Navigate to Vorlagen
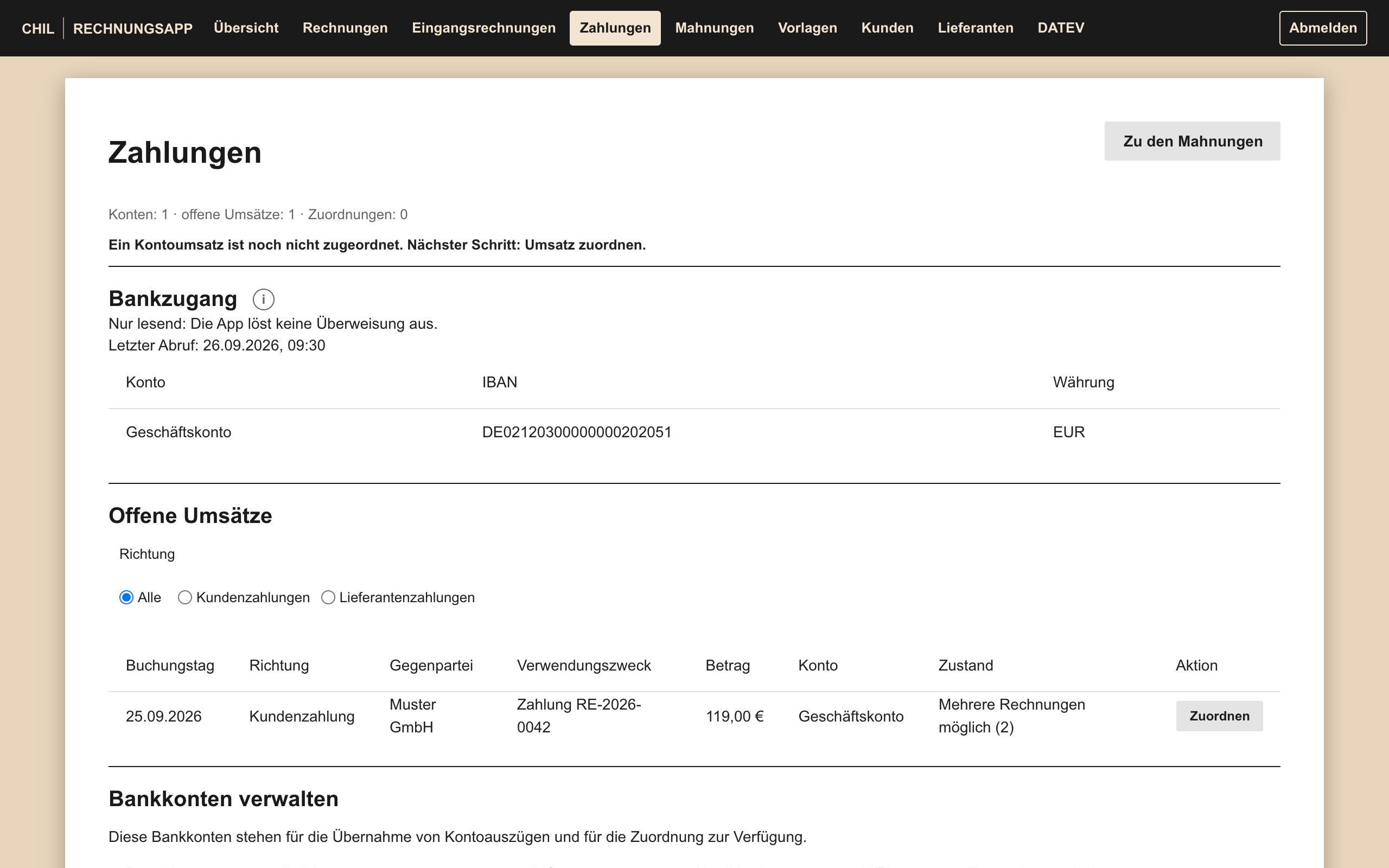1389x868 pixels. click(x=807, y=28)
